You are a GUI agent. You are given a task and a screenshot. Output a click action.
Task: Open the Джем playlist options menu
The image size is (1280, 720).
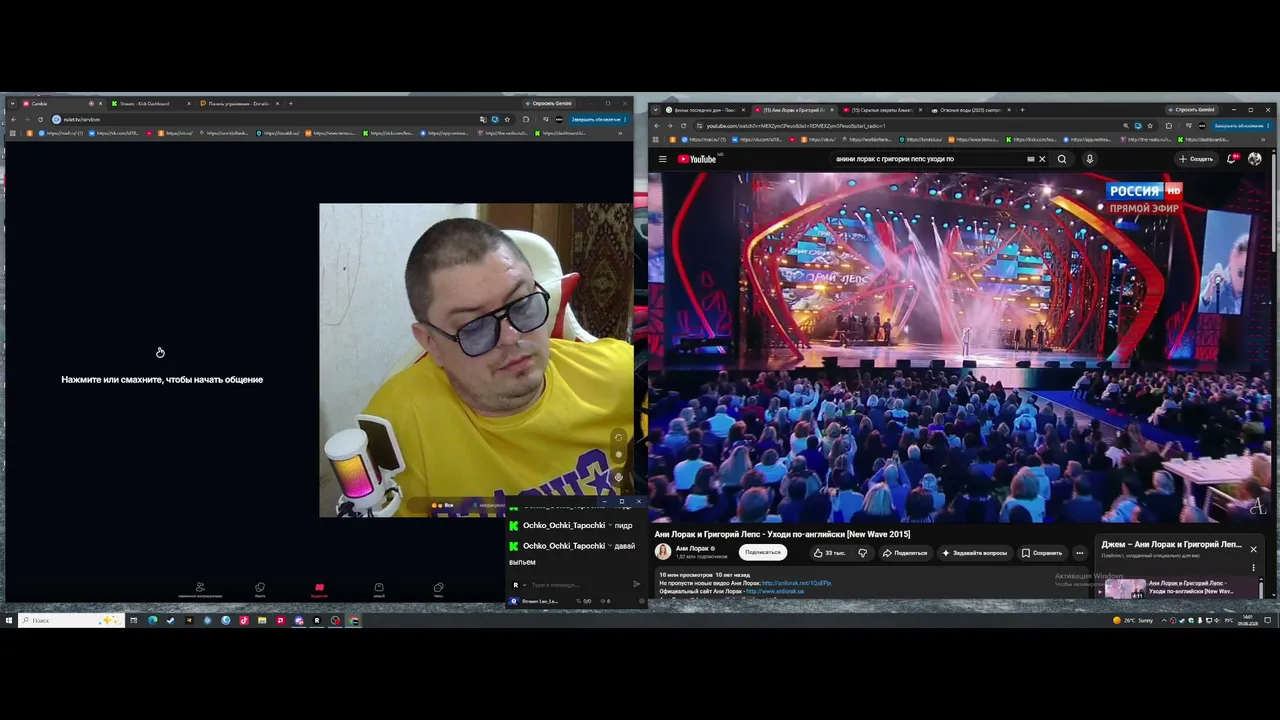tap(1253, 568)
